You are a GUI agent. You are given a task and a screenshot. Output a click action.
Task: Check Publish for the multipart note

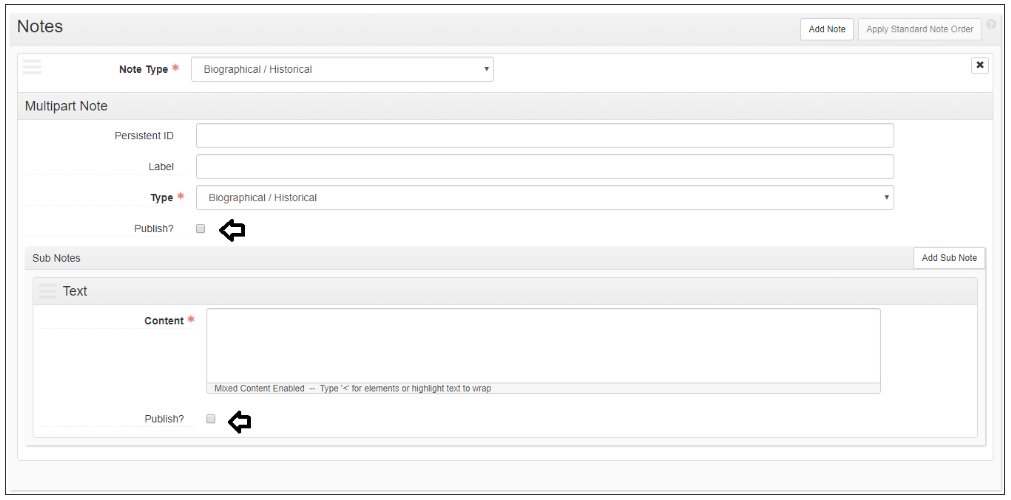[201, 228]
